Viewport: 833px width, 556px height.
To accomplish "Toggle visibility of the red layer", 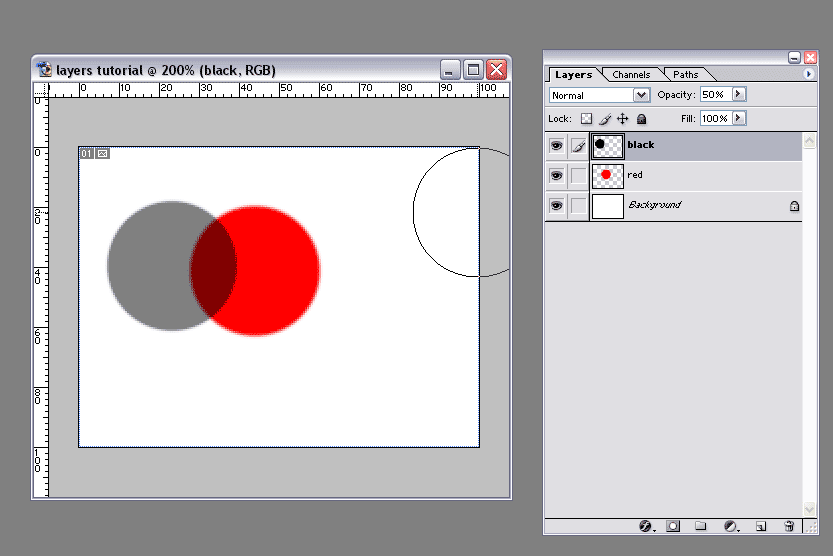I will pyautogui.click(x=556, y=176).
